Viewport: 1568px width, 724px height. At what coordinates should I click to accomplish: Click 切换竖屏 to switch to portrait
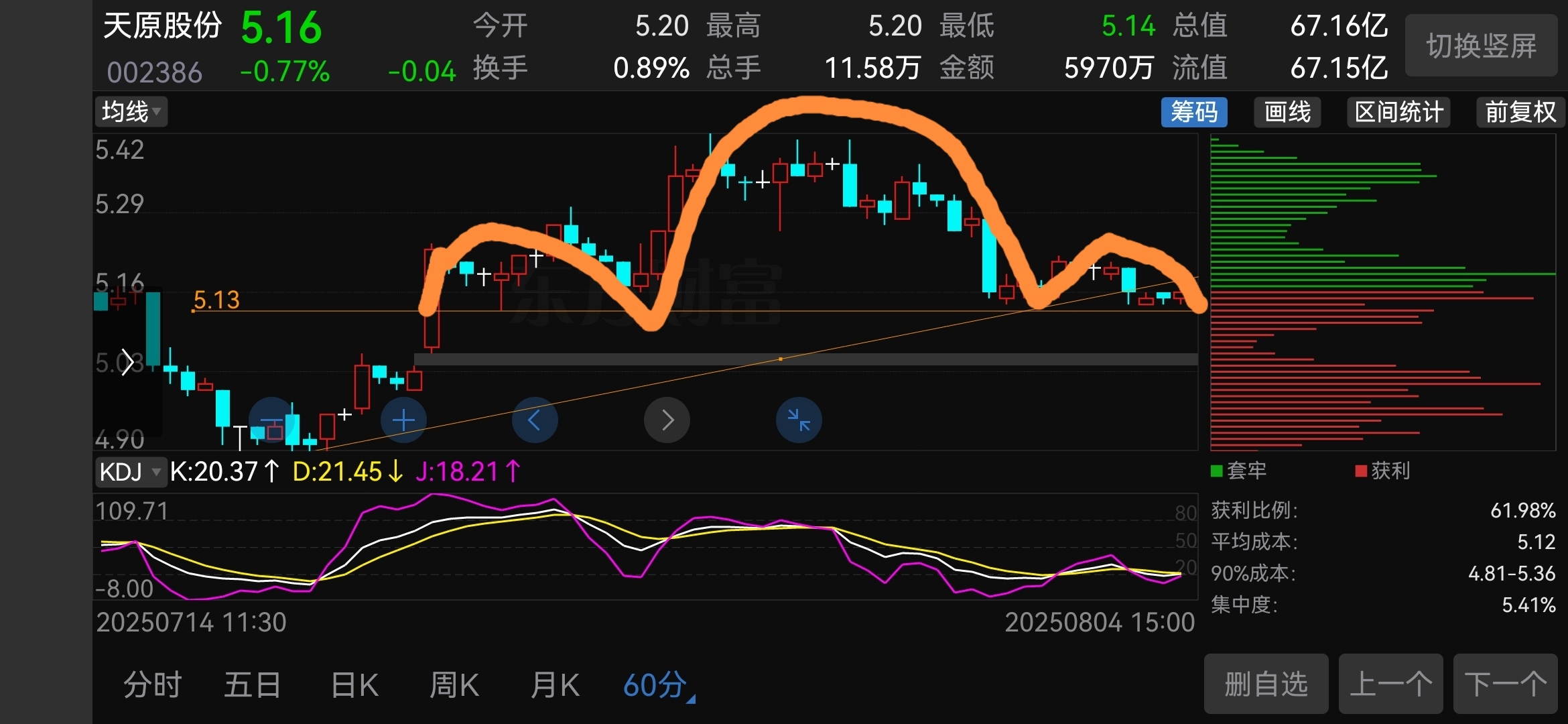coord(1482,46)
